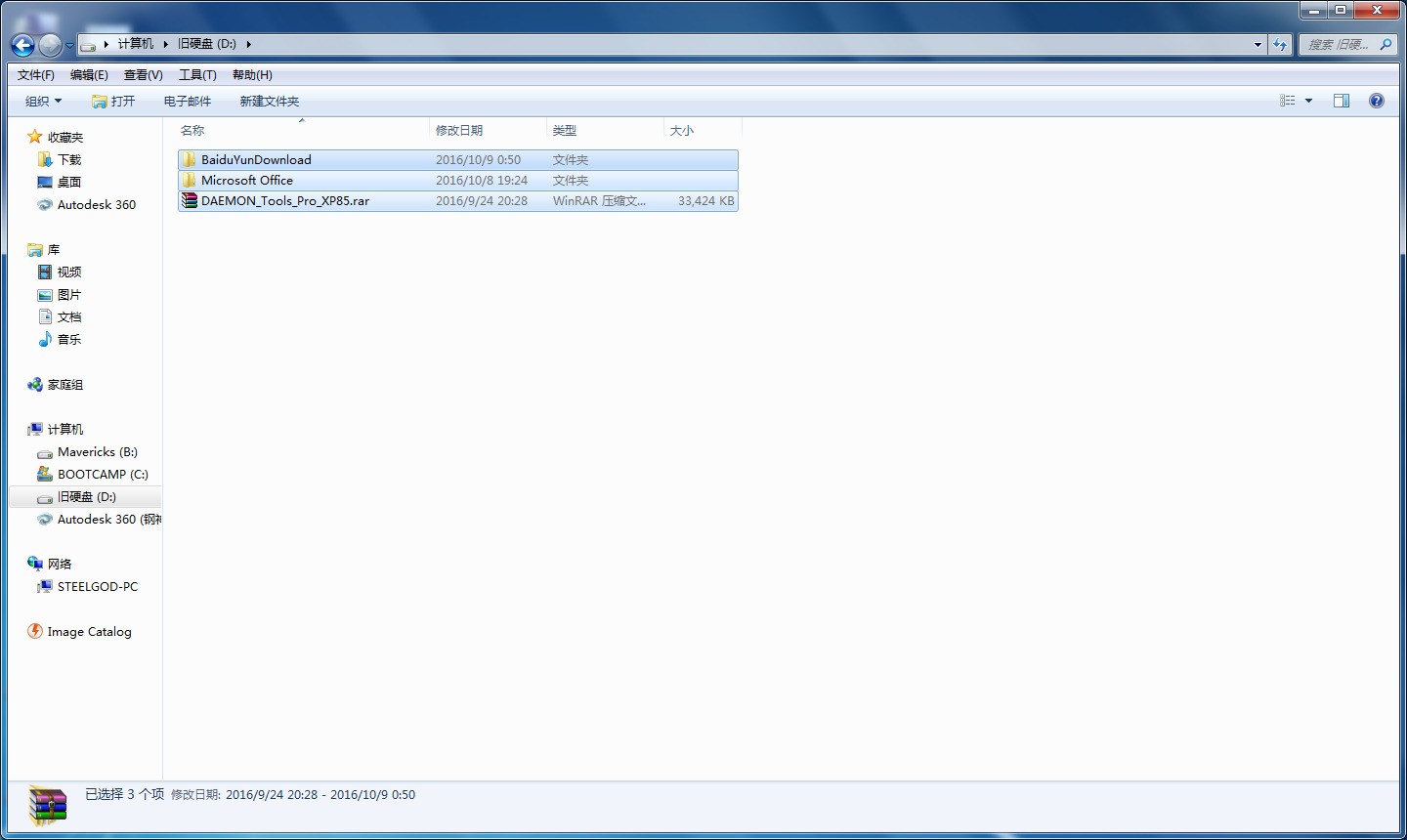The width and height of the screenshot is (1407, 840).
Task: Change view with the view icon
Action: point(1288,101)
